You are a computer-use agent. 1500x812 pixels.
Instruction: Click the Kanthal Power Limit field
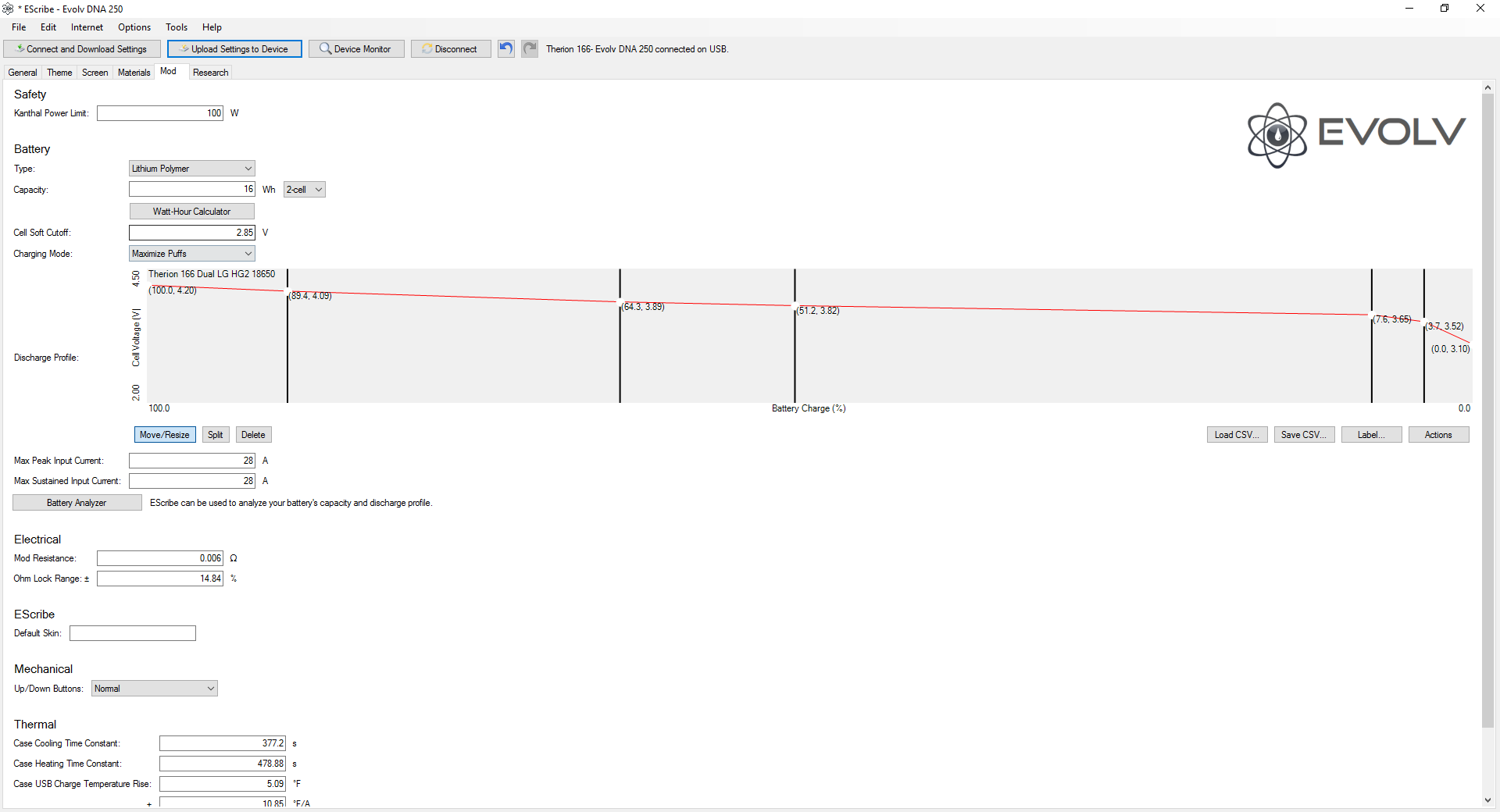(160, 113)
